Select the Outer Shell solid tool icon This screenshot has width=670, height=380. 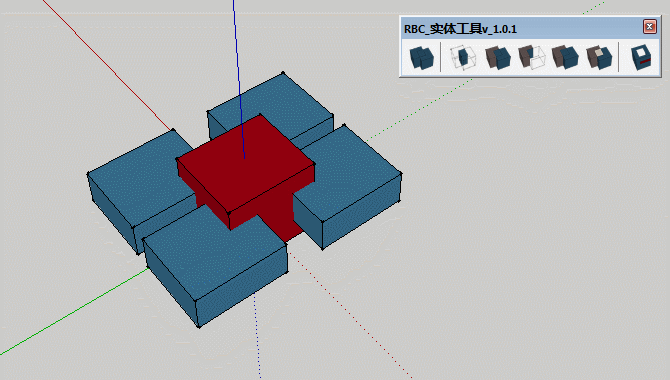421,57
